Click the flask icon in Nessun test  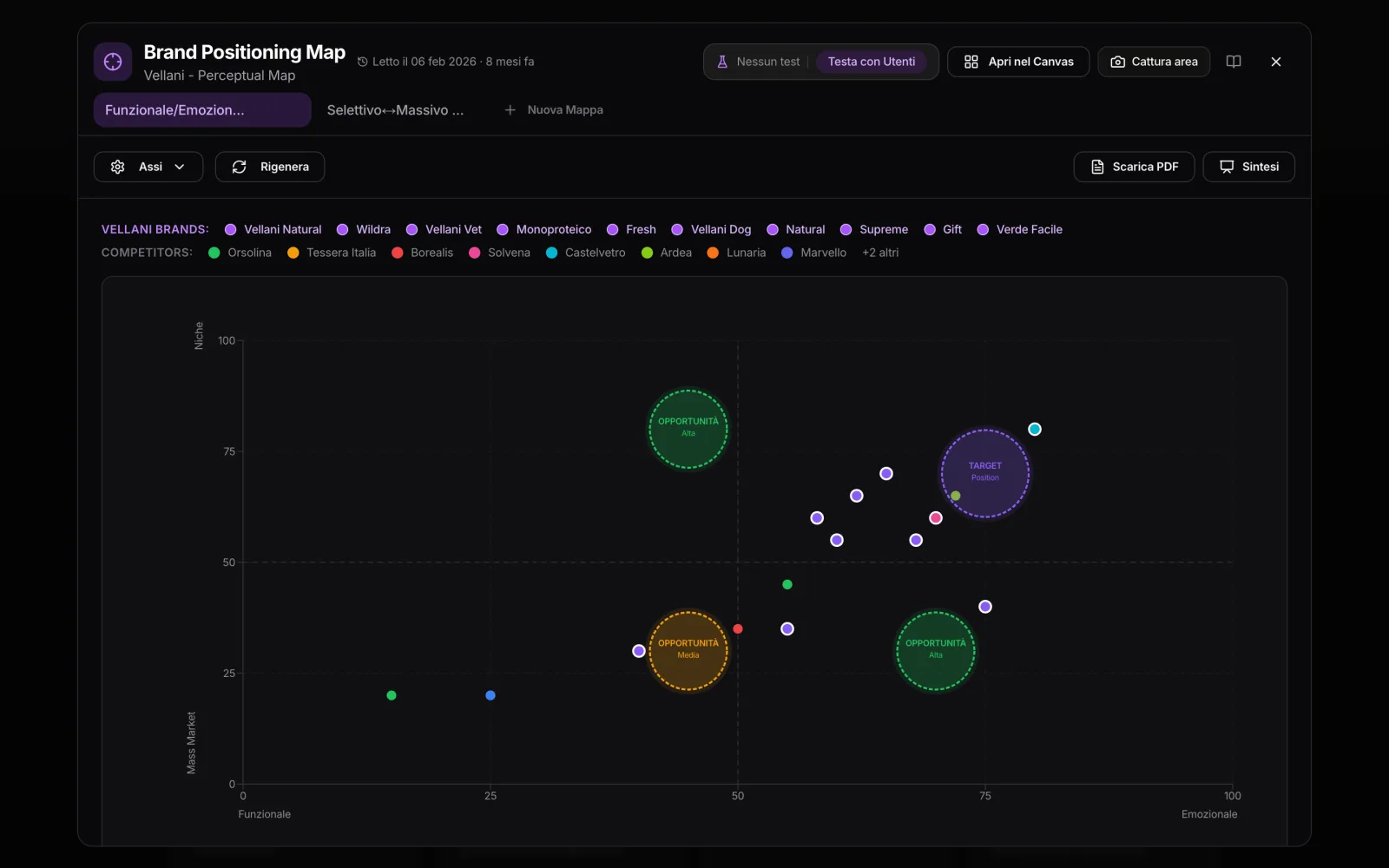click(x=722, y=62)
